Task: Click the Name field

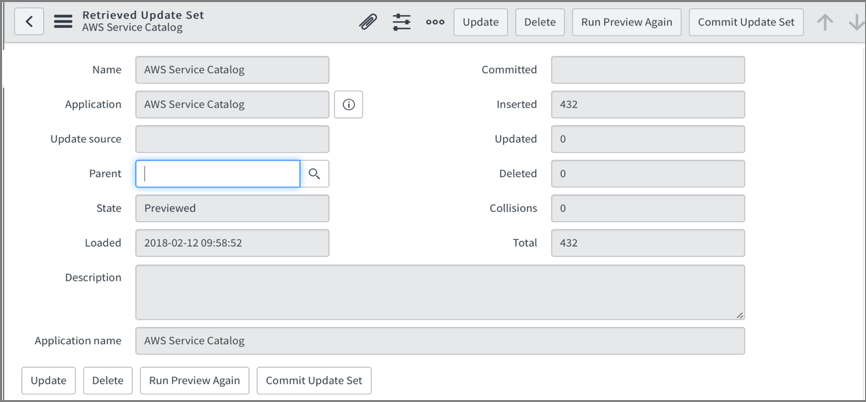Action: click(232, 70)
